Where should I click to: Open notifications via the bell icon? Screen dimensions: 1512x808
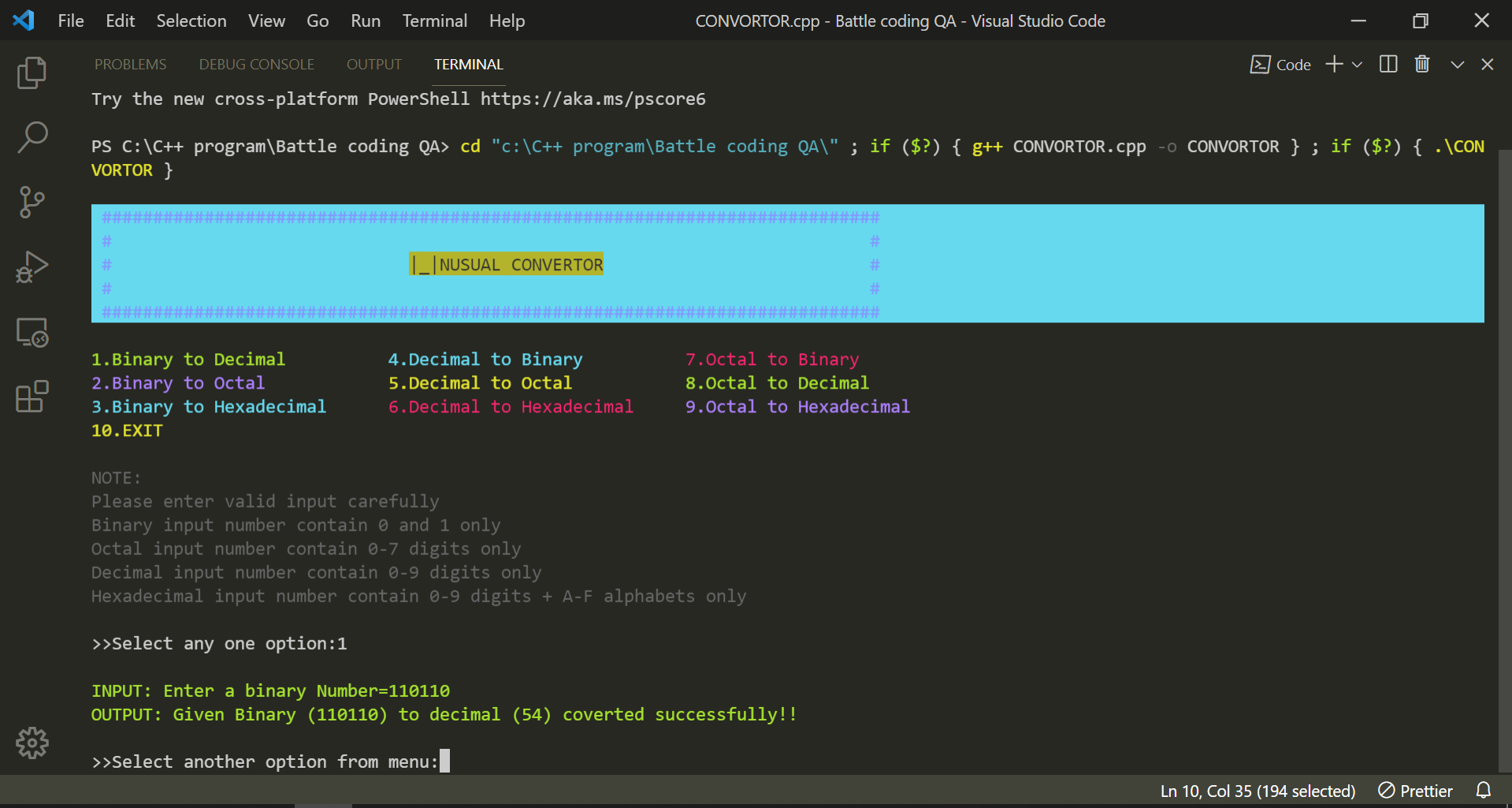tap(1484, 791)
